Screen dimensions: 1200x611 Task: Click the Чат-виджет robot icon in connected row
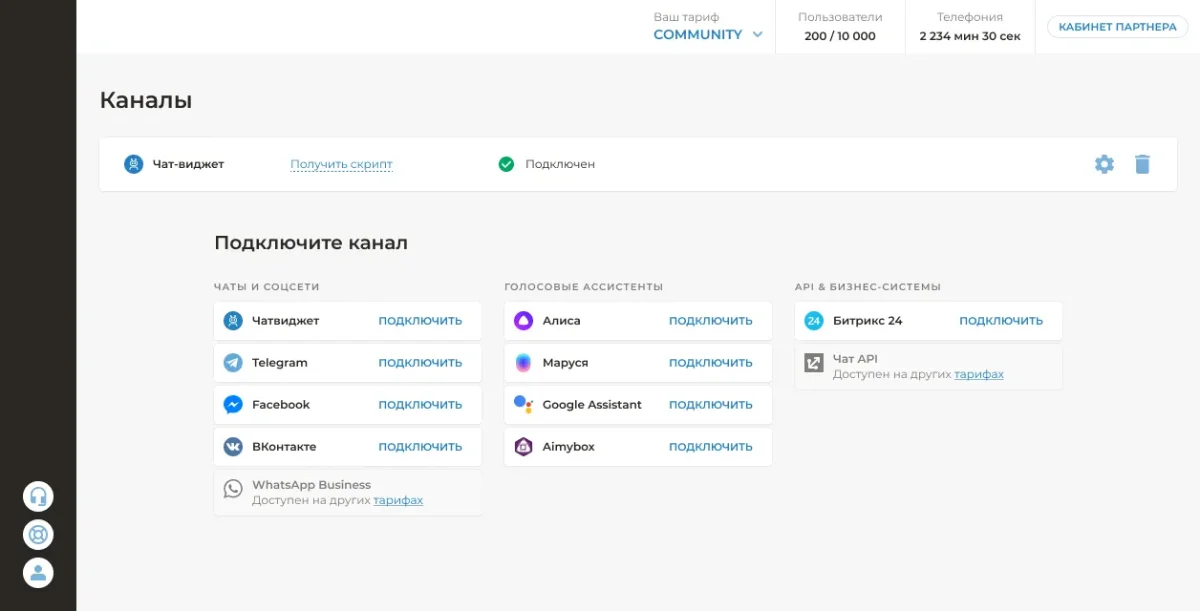(x=134, y=164)
